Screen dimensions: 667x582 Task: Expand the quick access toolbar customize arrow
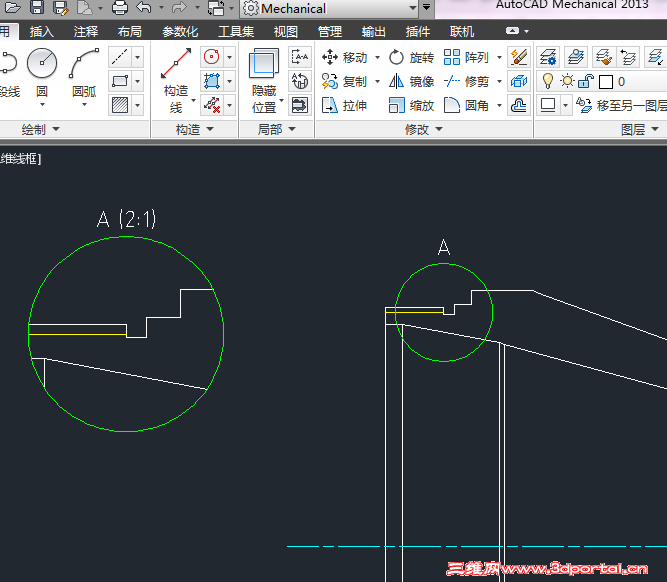[x=426, y=8]
